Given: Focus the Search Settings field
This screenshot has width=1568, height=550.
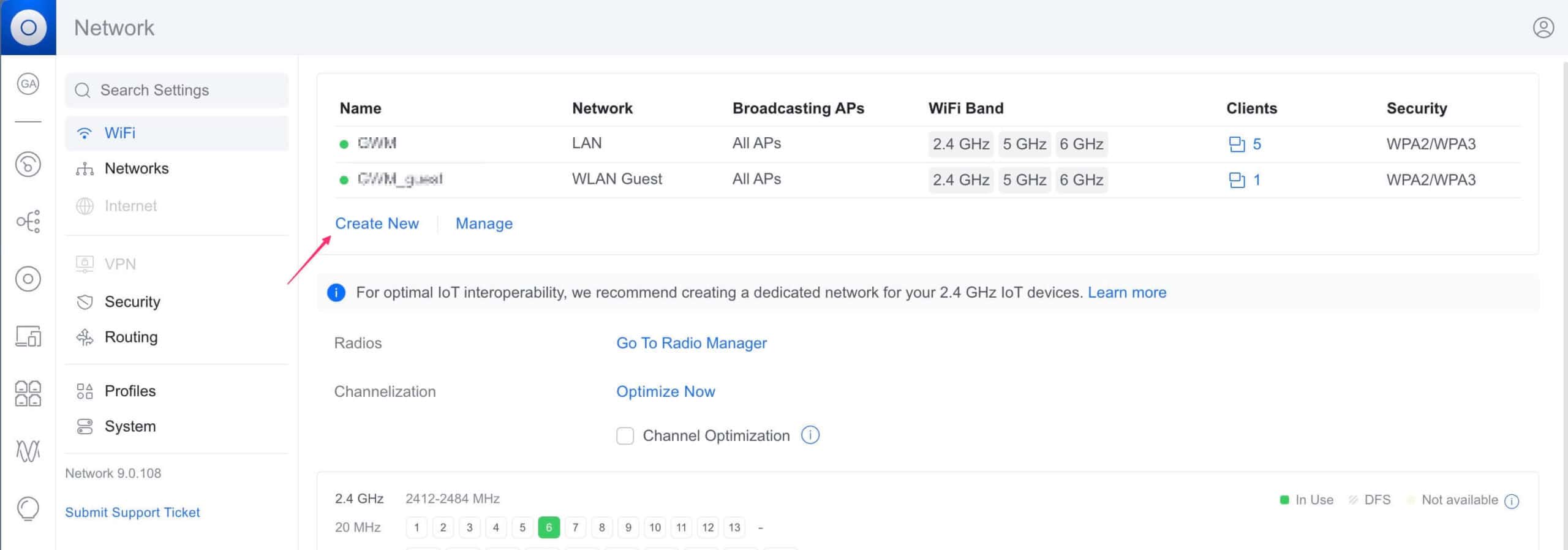Looking at the screenshot, I should (x=176, y=91).
